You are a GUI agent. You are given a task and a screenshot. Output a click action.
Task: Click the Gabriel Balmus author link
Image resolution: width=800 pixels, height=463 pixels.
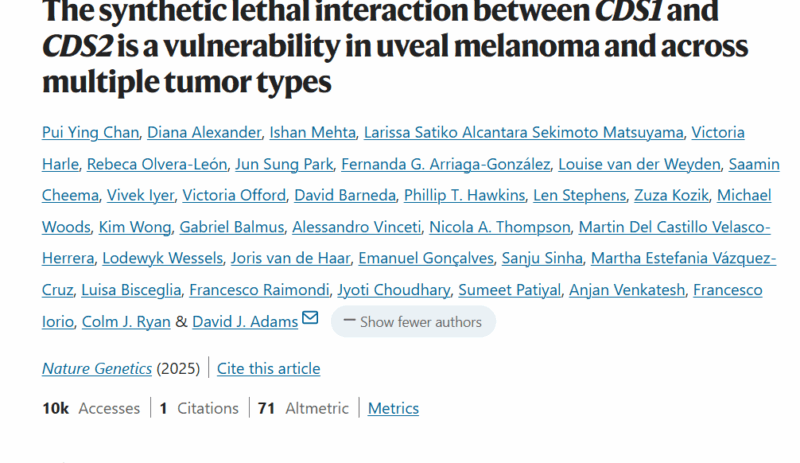[x=232, y=227]
